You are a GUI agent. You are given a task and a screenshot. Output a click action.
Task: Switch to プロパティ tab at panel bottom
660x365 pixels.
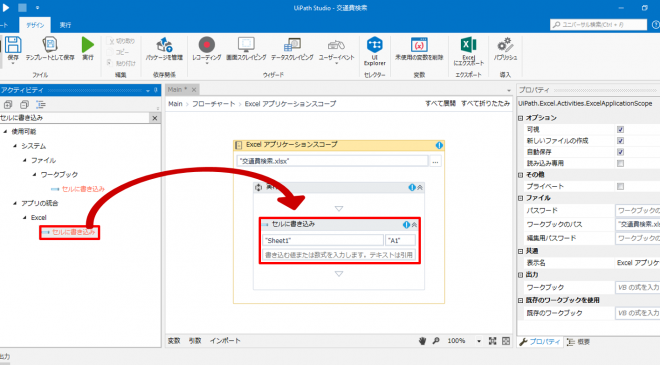click(540, 342)
